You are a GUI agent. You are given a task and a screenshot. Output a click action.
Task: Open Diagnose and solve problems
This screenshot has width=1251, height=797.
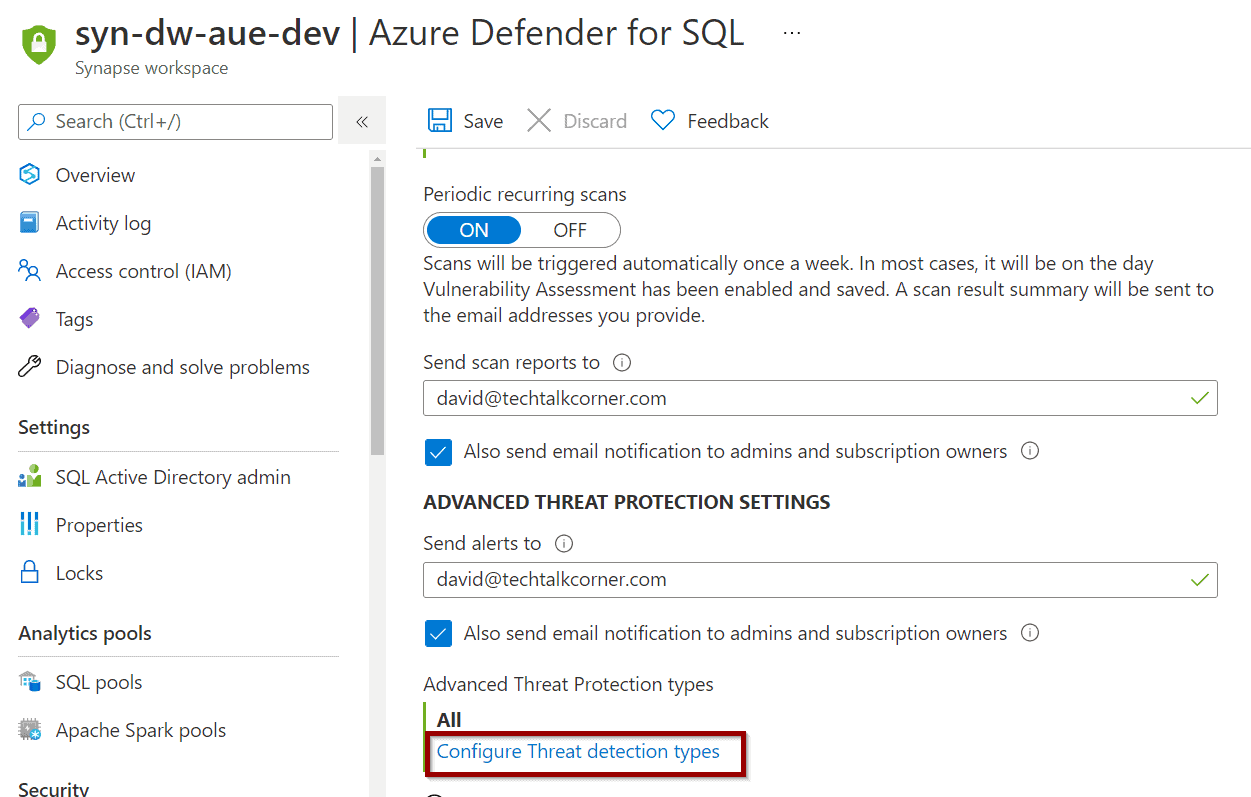click(x=183, y=367)
